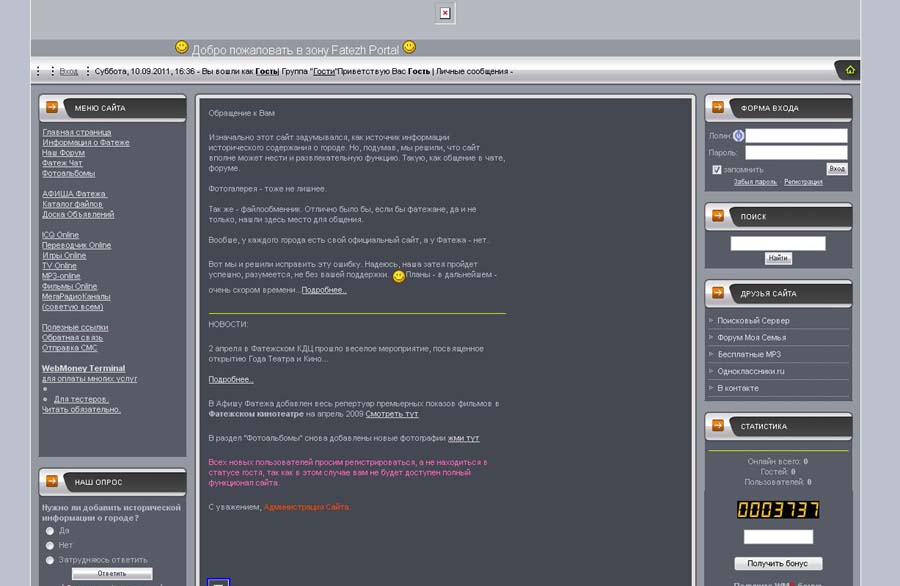Open АФИША Фатежа menu item

coord(74,194)
